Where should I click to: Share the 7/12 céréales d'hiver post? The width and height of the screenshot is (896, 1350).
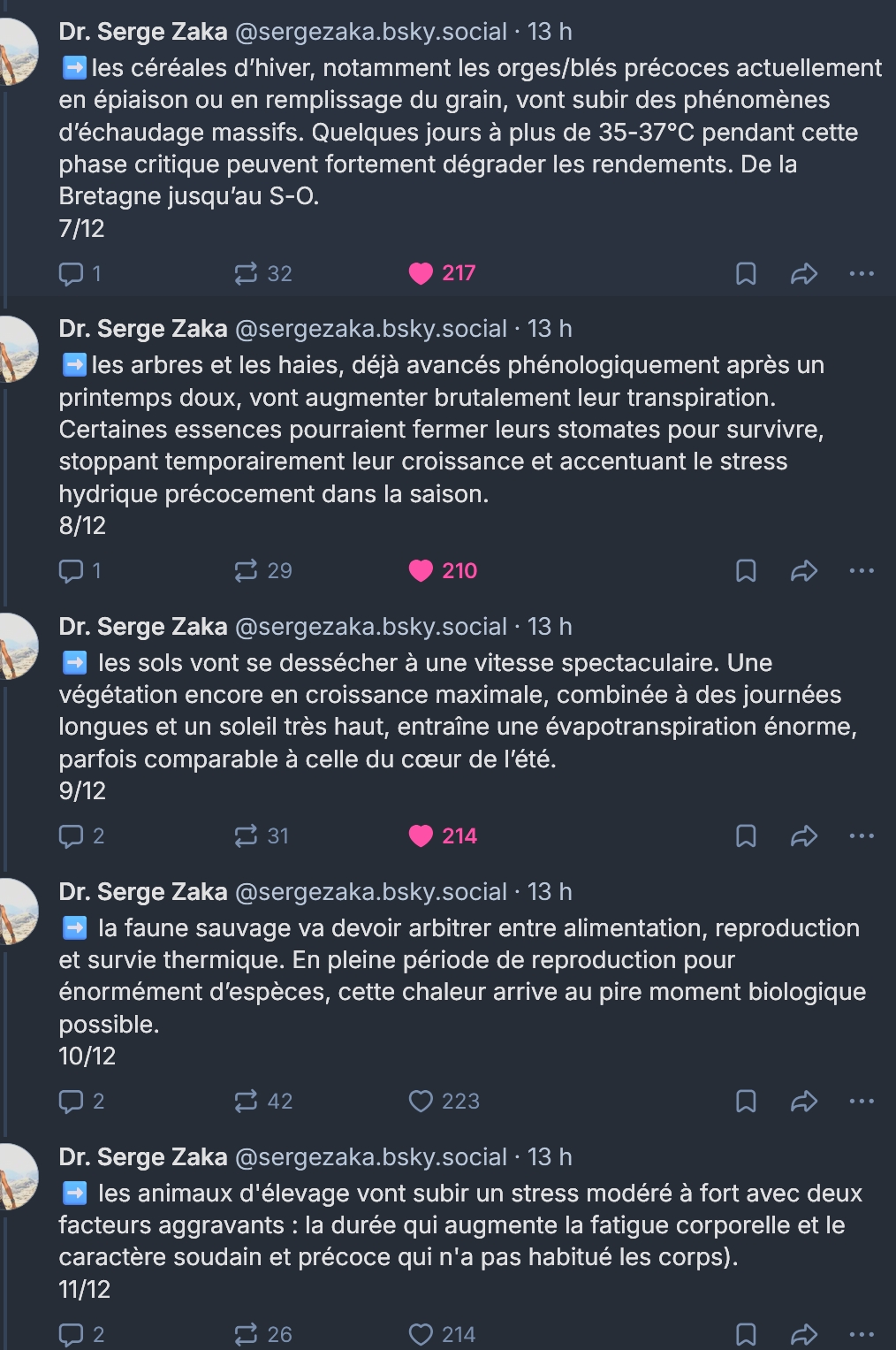pyautogui.click(x=803, y=273)
